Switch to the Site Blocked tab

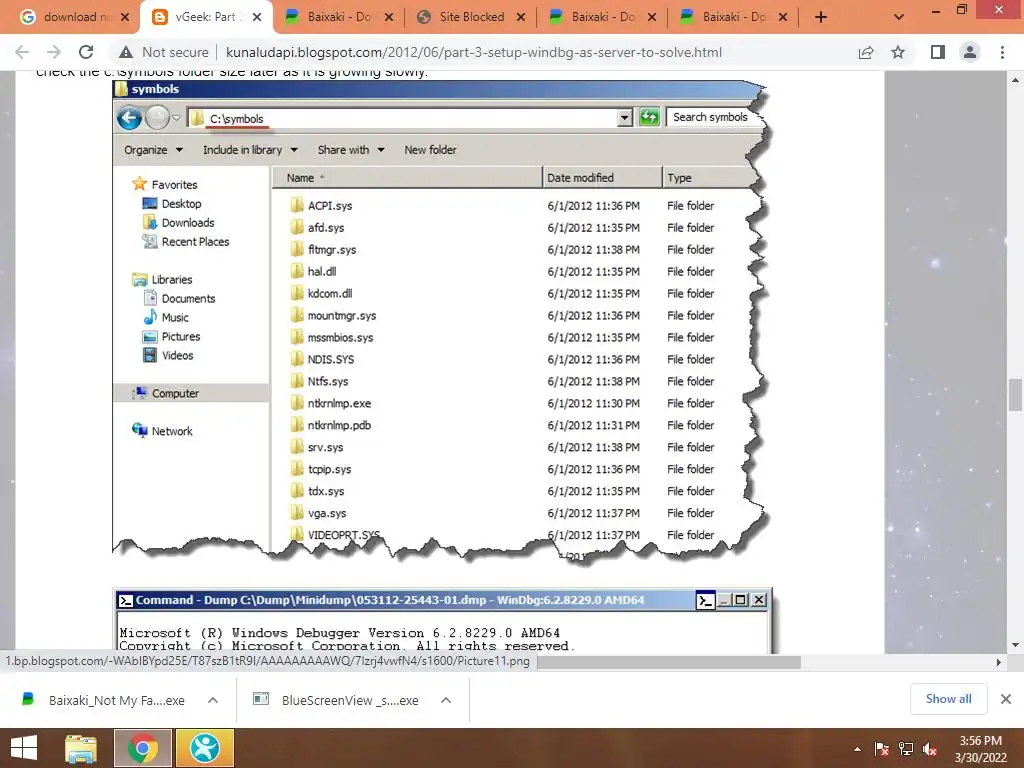click(x=470, y=17)
